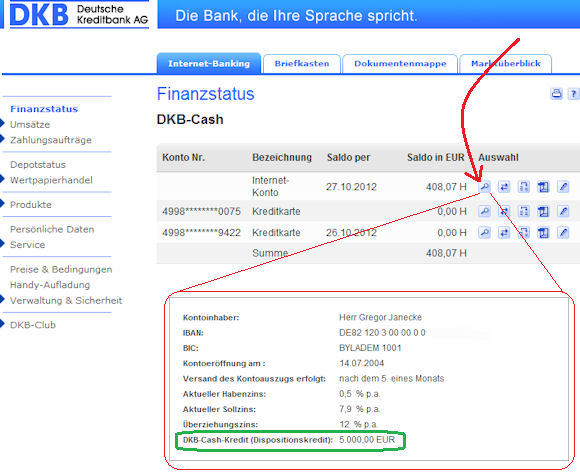Image resolution: width=580 pixels, height=472 pixels.
Task: Open statement document icon for card ending 0075
Action: coord(543,211)
